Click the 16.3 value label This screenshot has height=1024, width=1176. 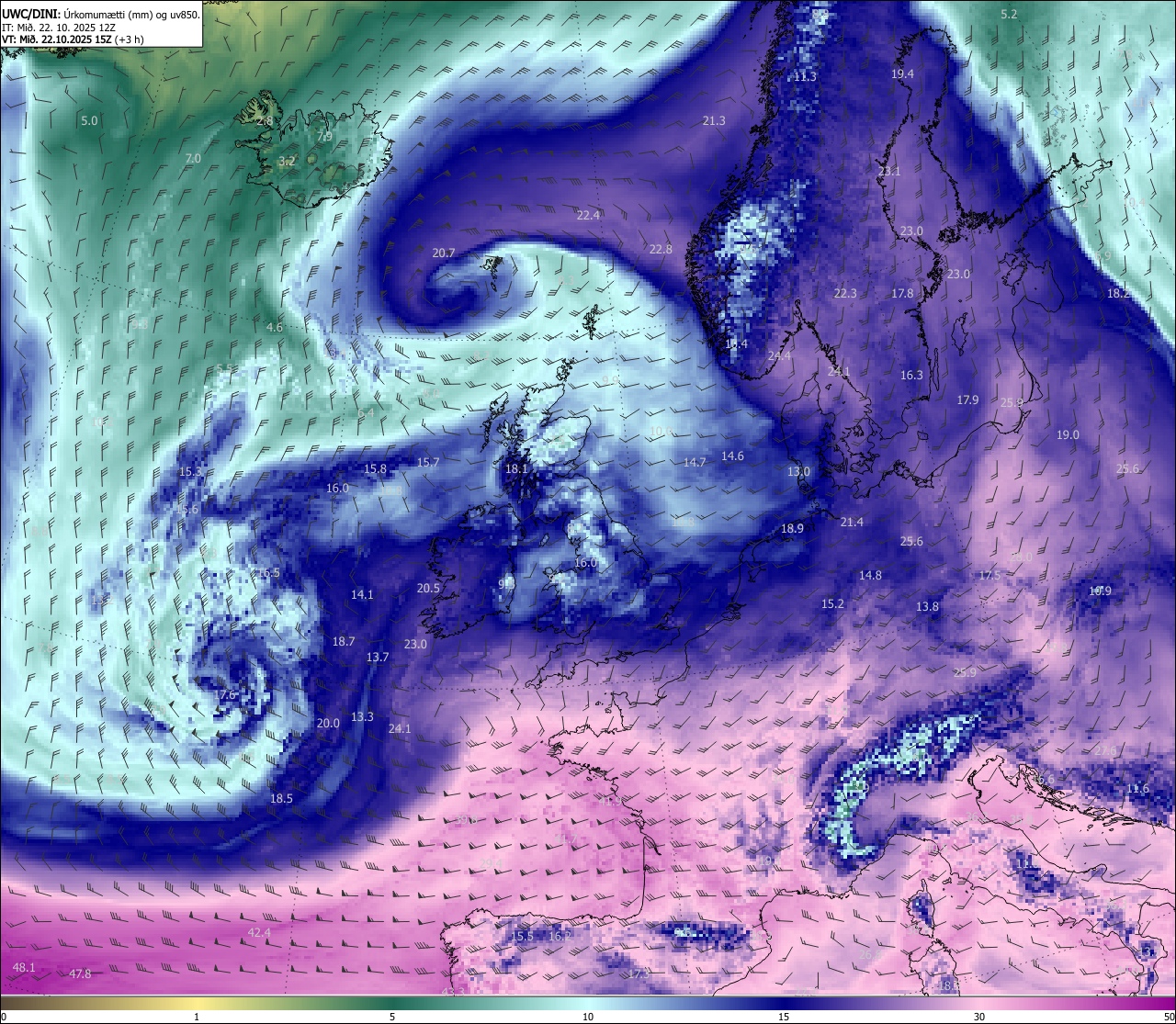coord(911,375)
